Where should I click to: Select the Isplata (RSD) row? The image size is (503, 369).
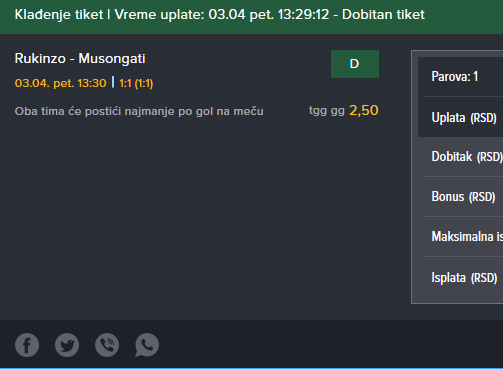pos(460,277)
